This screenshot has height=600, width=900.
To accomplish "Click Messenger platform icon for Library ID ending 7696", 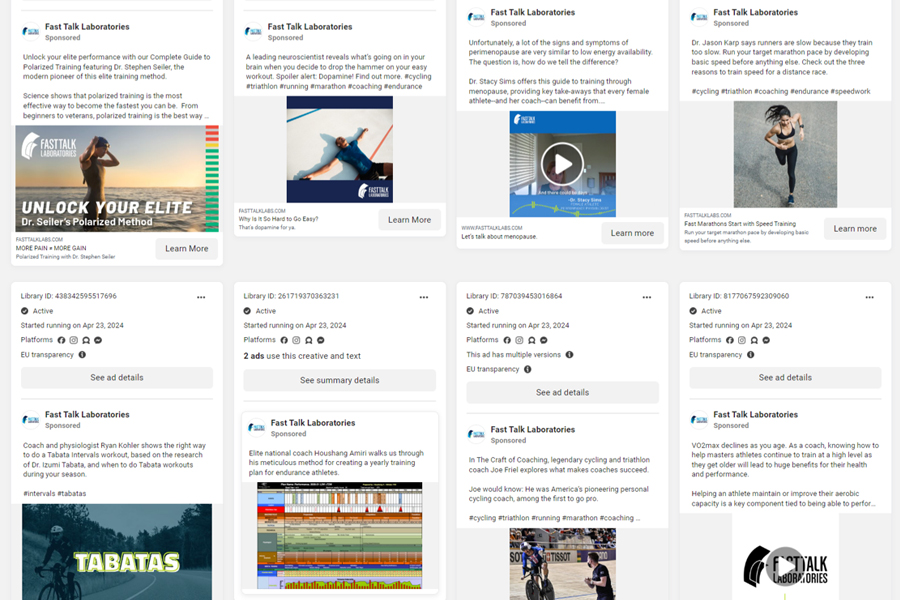I will pyautogui.click(x=98, y=340).
